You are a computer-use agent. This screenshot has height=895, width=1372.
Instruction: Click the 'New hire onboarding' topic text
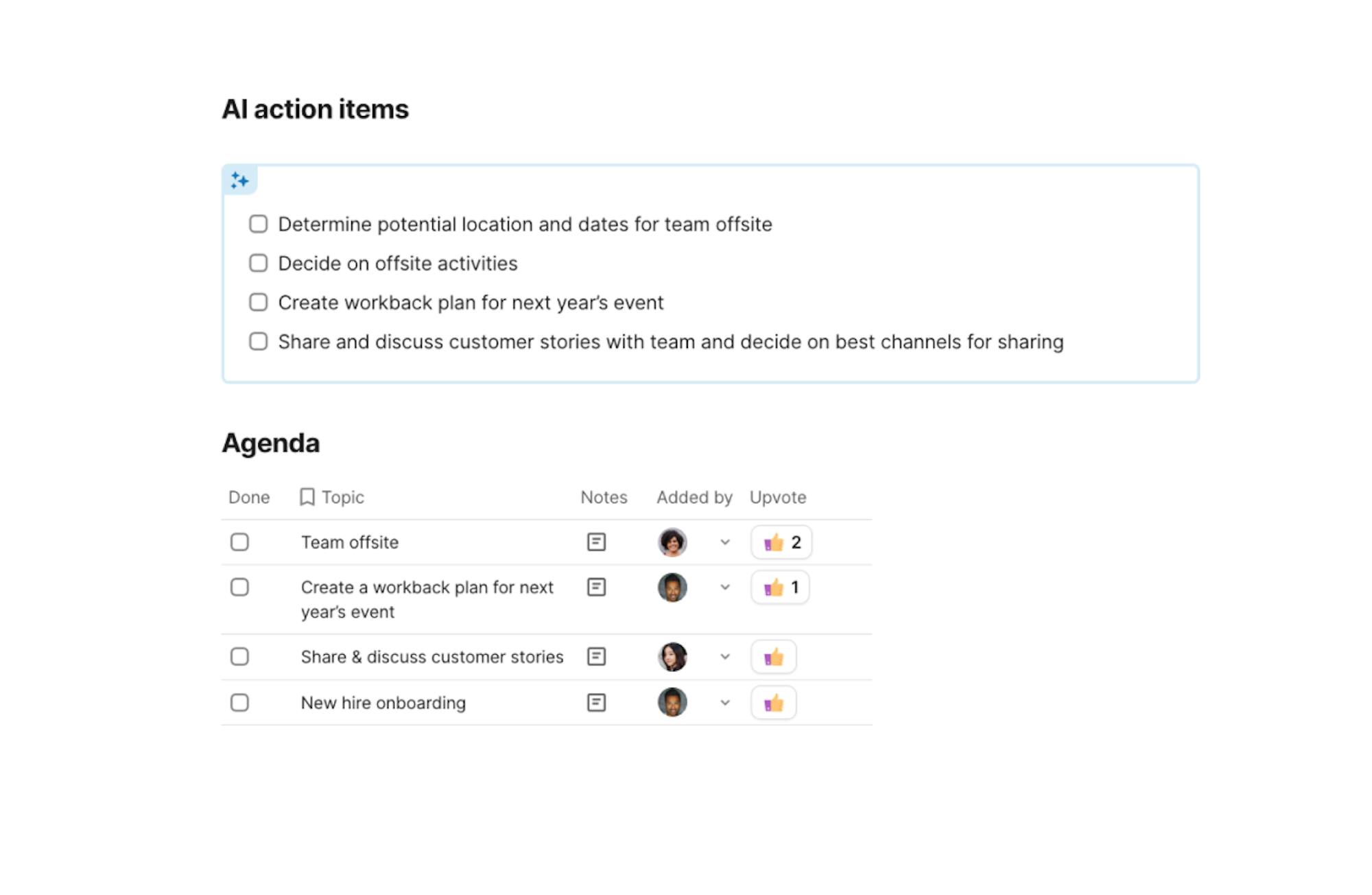point(383,703)
